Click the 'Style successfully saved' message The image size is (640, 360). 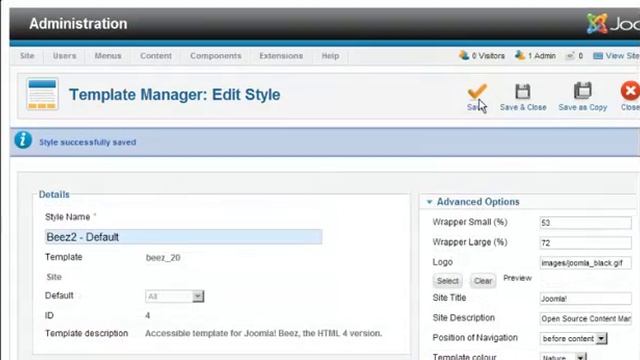click(x=88, y=142)
